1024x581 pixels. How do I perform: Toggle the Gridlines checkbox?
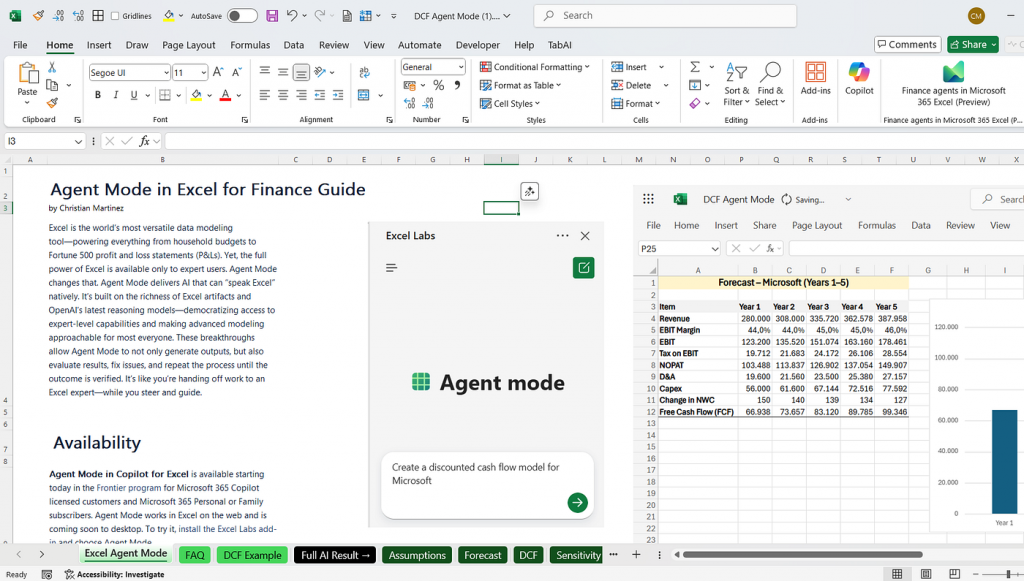tap(115, 16)
